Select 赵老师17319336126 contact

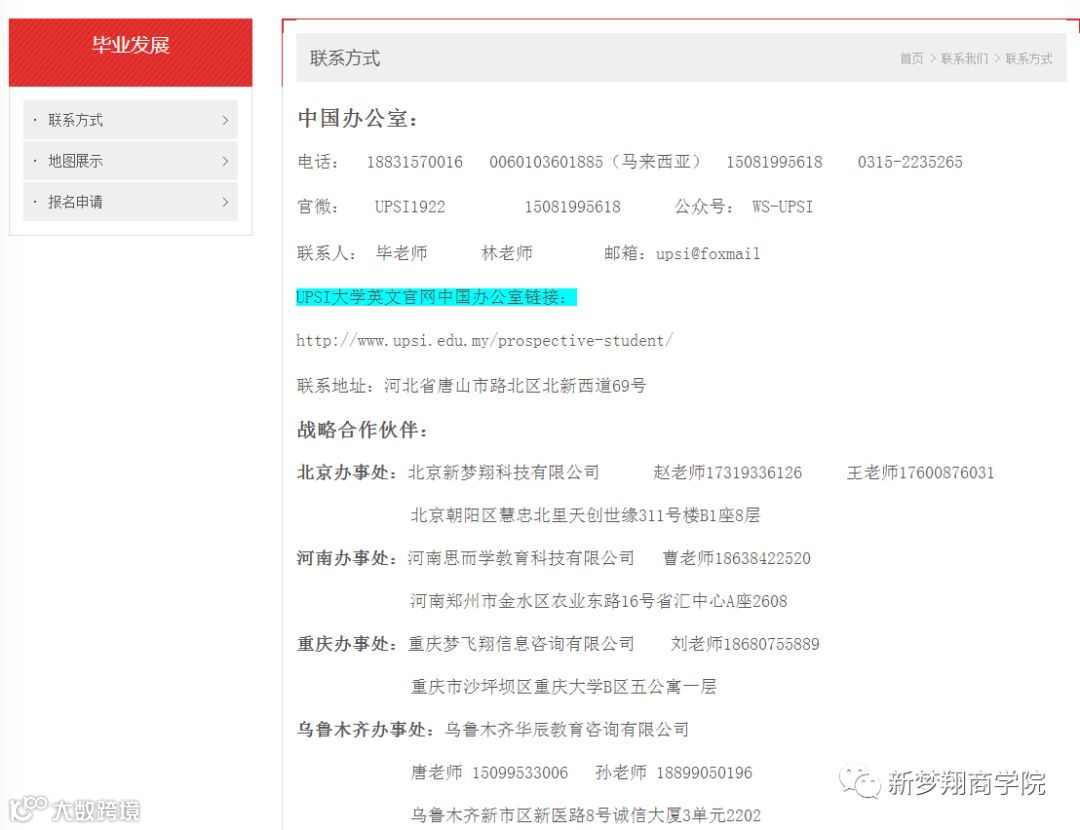click(x=727, y=473)
